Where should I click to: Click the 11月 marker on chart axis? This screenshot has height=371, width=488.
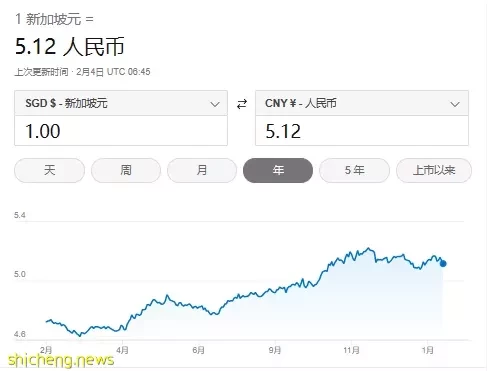[352, 350]
